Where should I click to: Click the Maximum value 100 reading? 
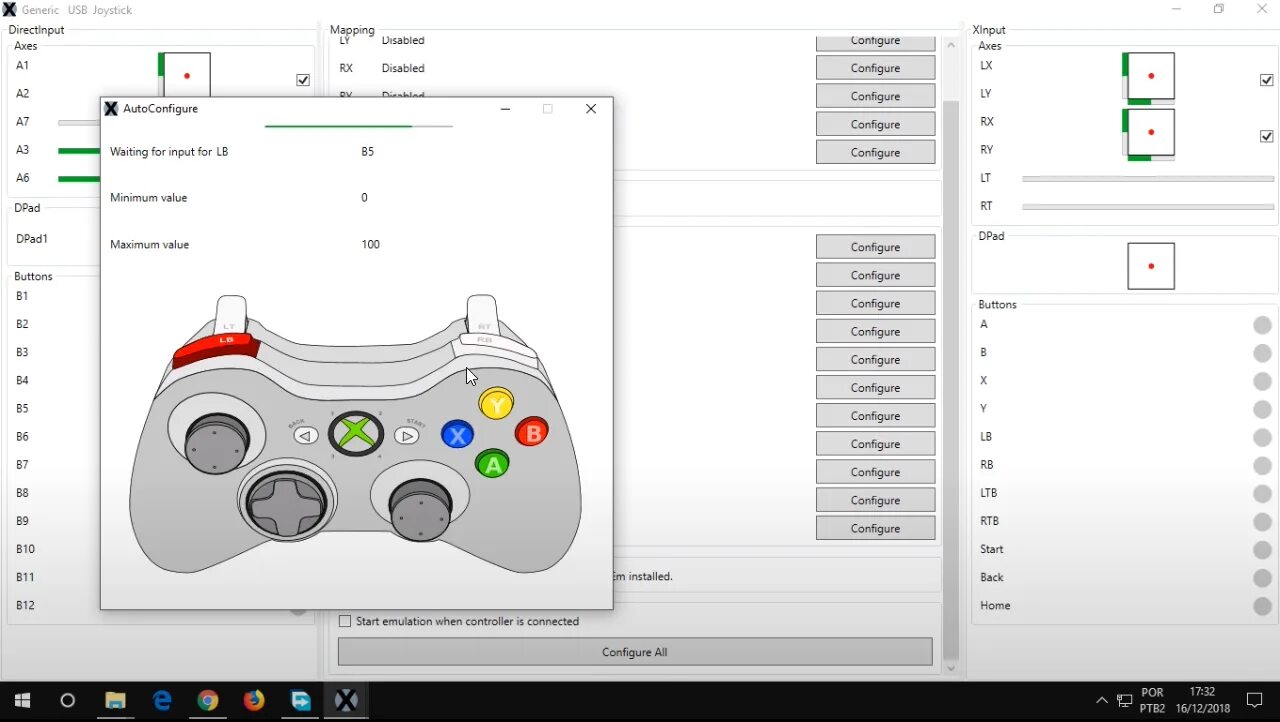pos(371,244)
